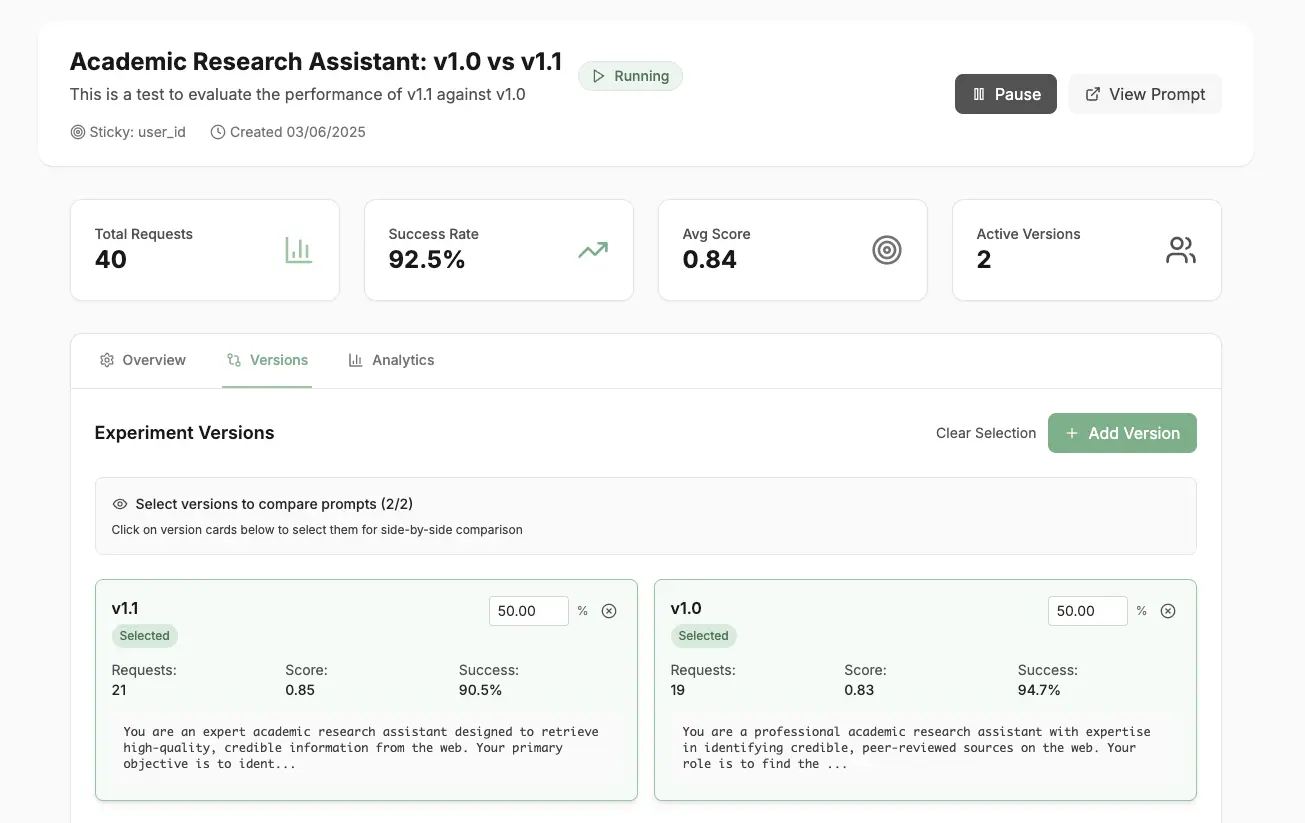This screenshot has width=1305, height=823.
Task: Select the Versions tab
Action: (x=267, y=360)
